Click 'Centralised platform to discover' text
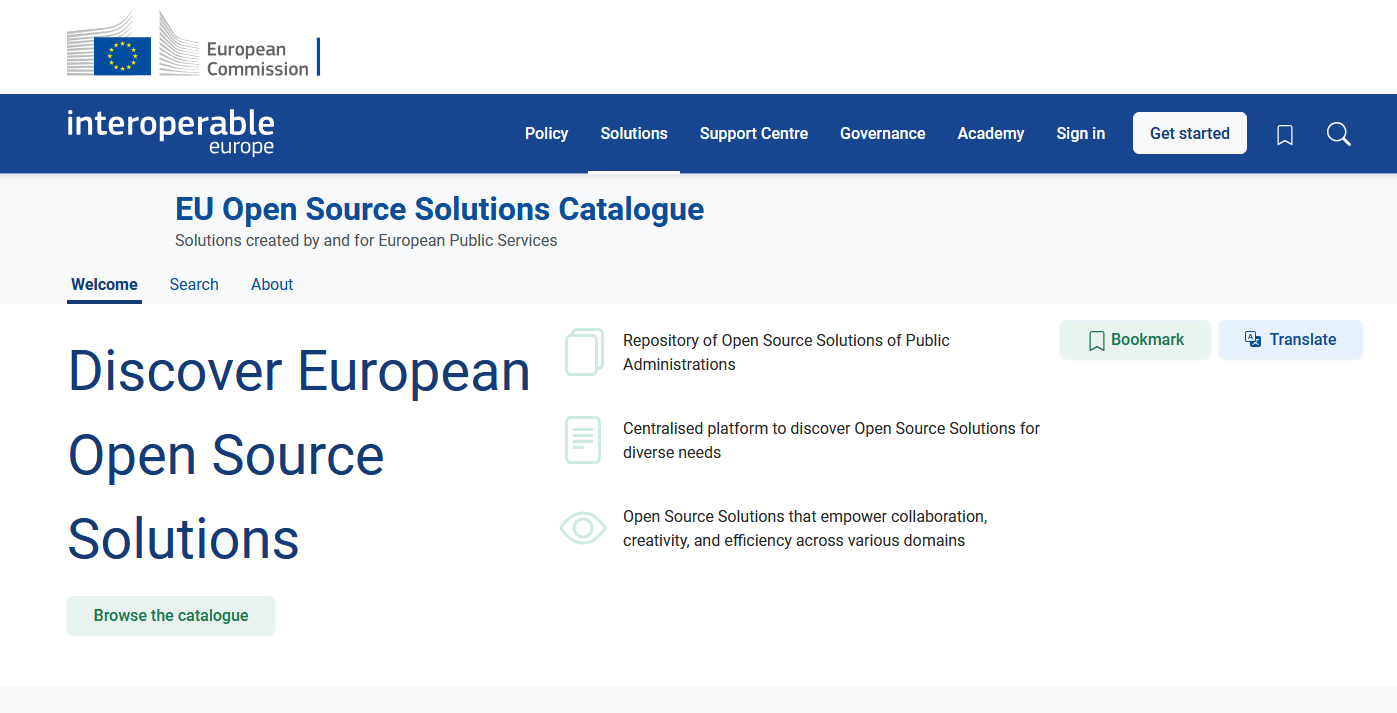This screenshot has width=1397, height=713. [x=831, y=440]
